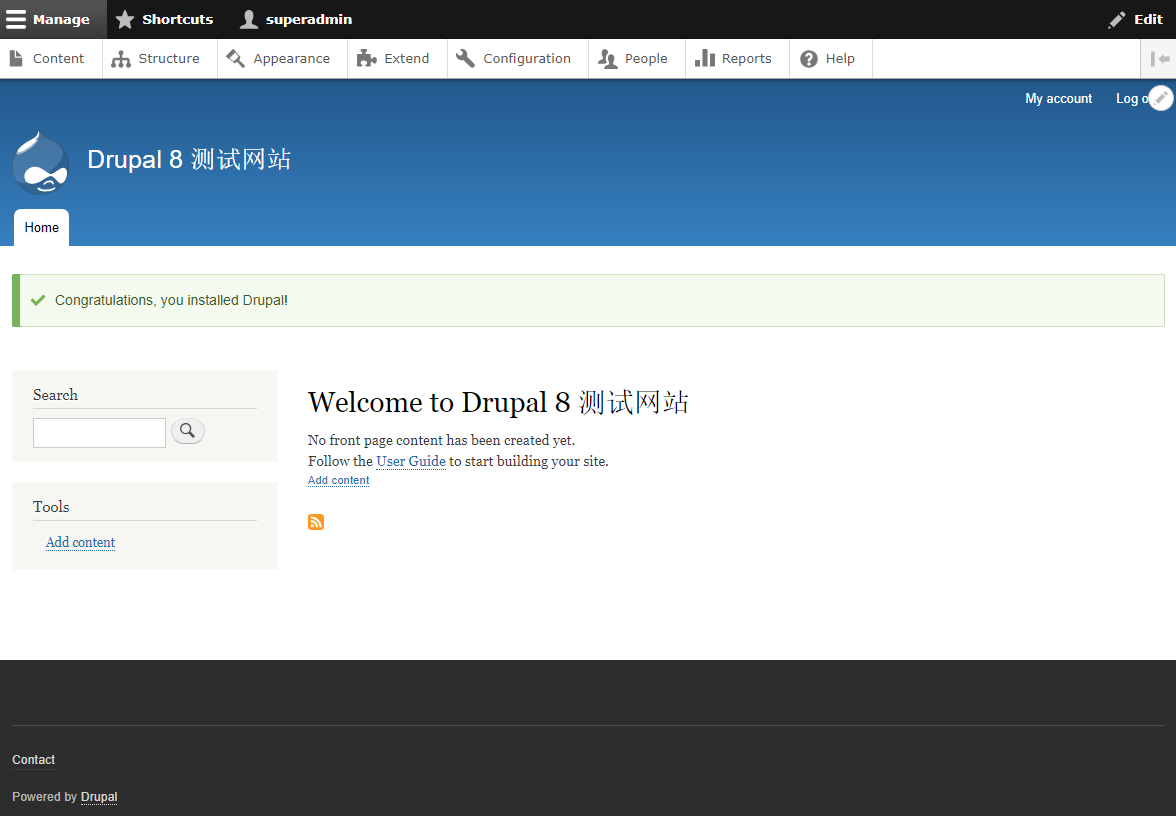The width and height of the screenshot is (1176, 816).
Task: Open Appearance via its paintbrush icon
Action: [x=236, y=58]
